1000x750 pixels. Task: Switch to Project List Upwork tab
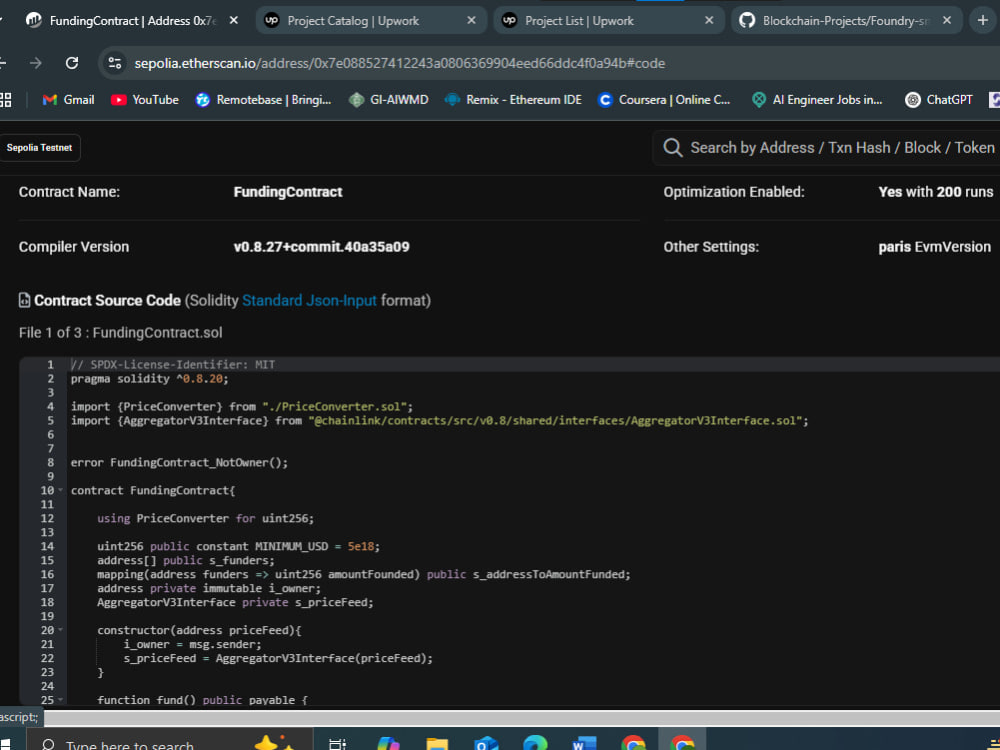coord(608,20)
